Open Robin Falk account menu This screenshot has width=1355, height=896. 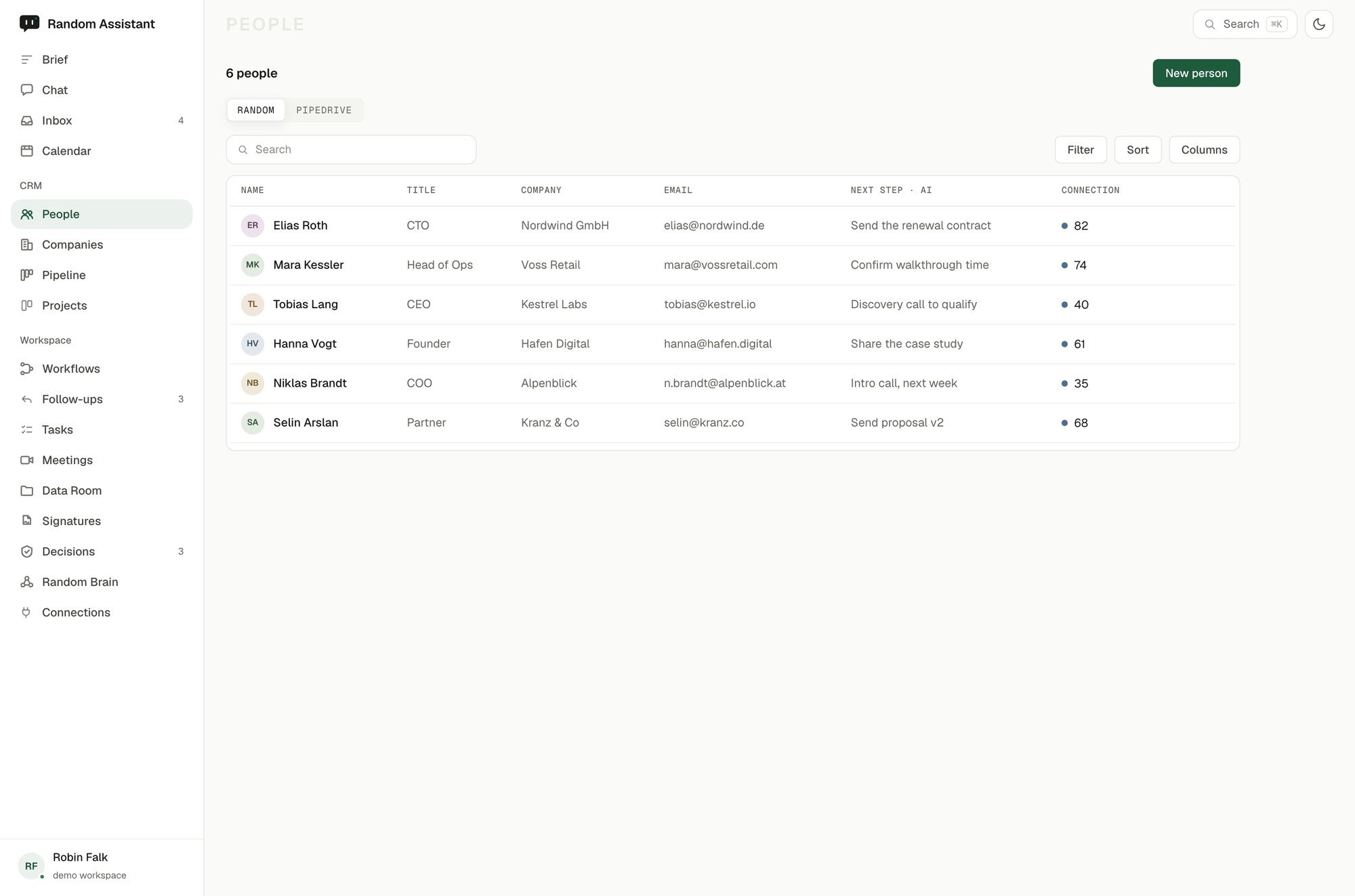tap(102, 866)
